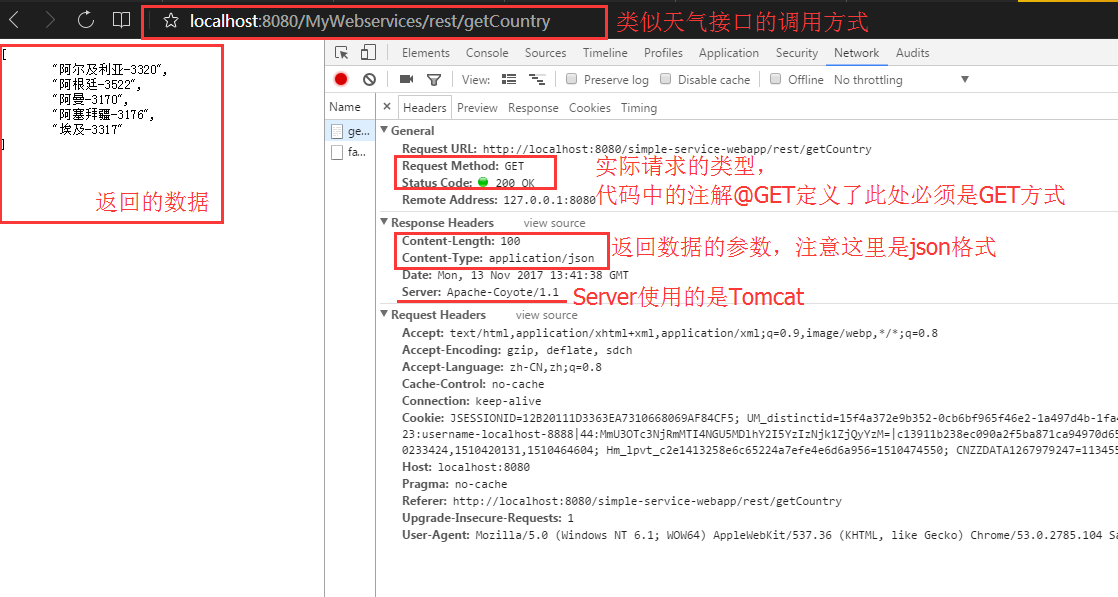Toggle overview waterfall view icon
Image resolution: width=1118 pixels, height=597 pixels.
(537, 79)
